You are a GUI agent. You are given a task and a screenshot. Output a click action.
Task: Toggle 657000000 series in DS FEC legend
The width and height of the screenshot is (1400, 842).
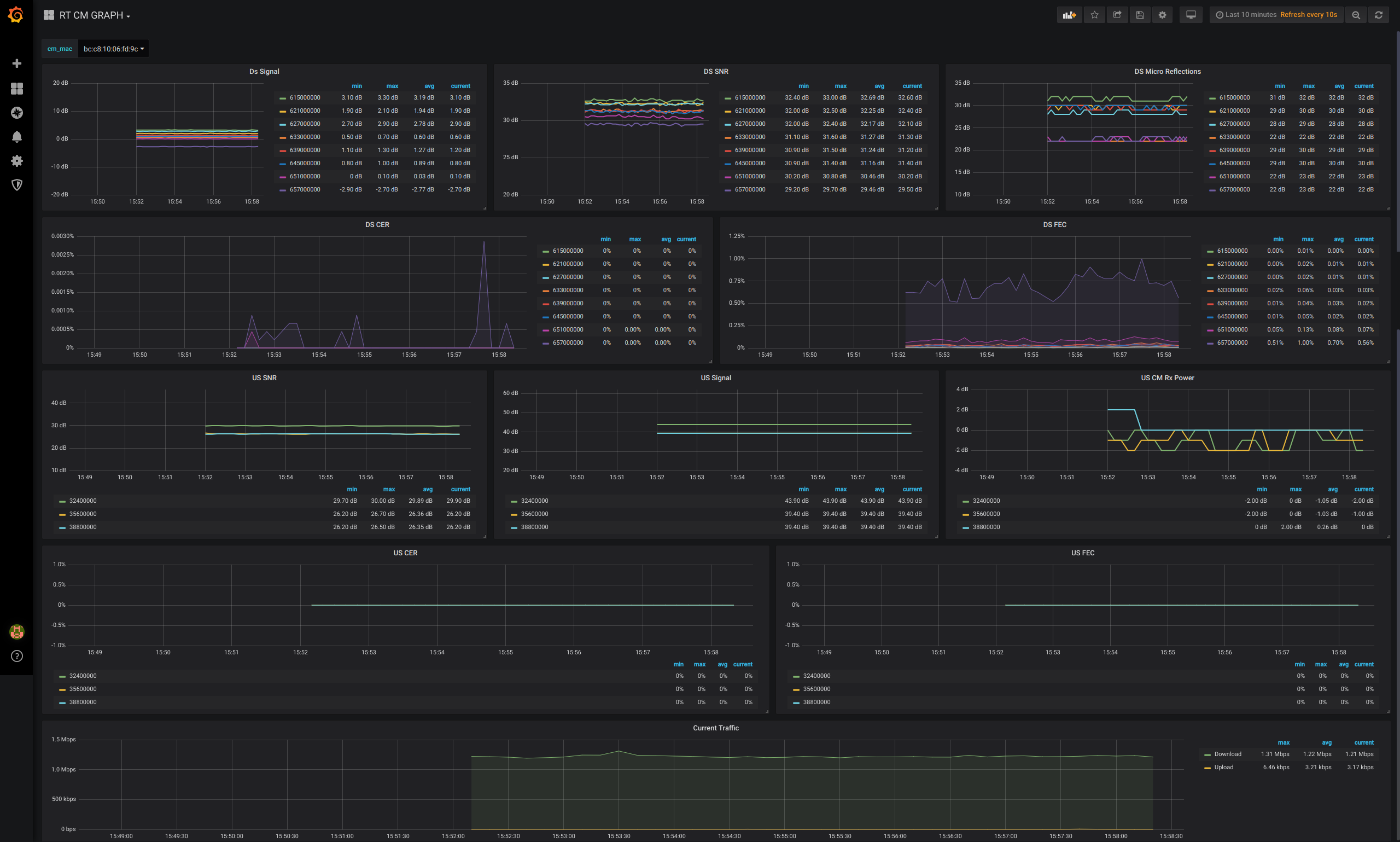point(1232,342)
